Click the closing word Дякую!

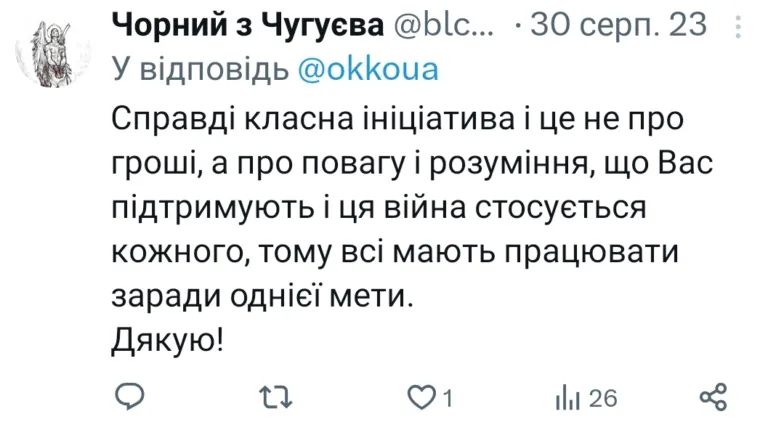(167, 341)
